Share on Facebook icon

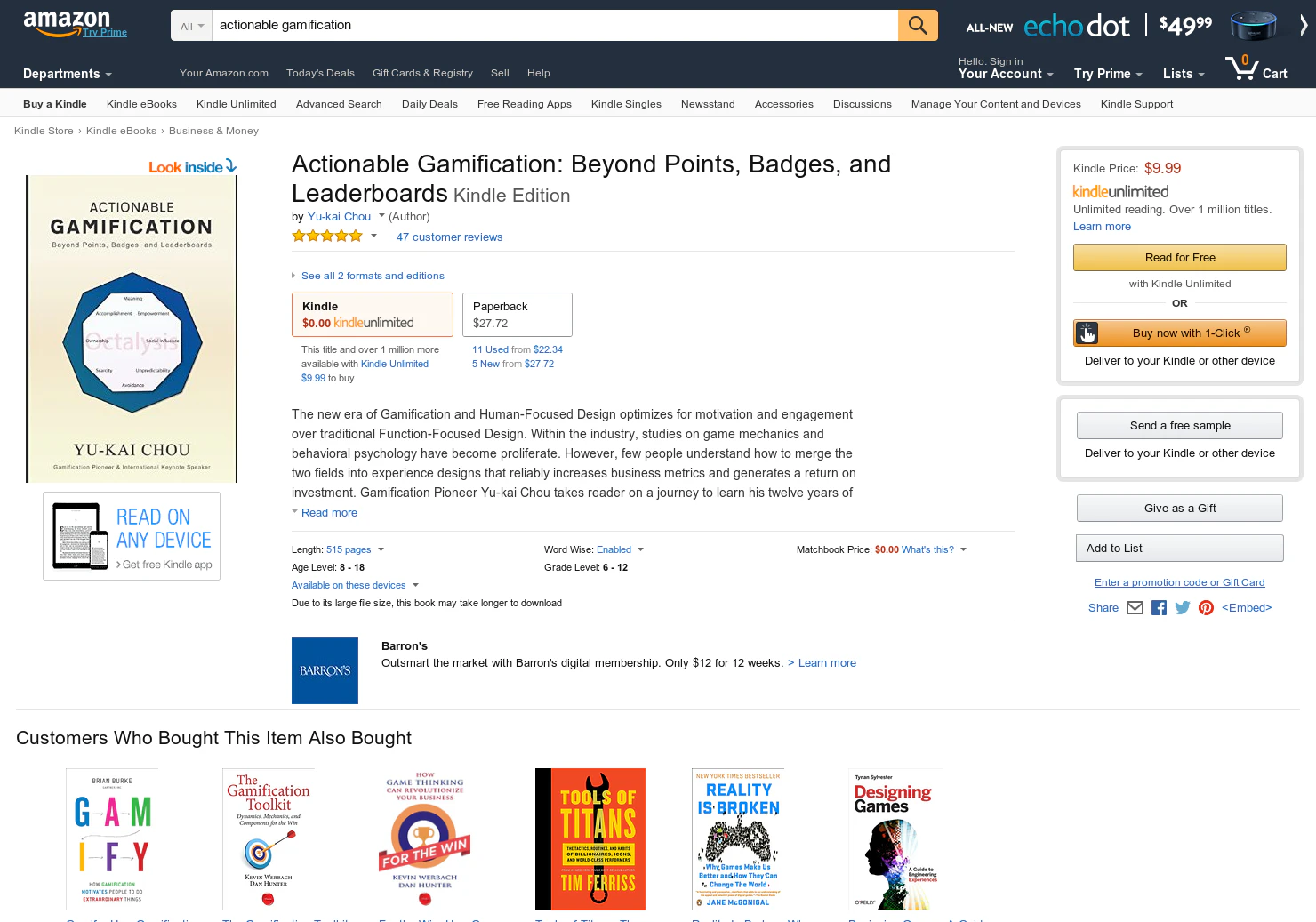(x=1159, y=608)
